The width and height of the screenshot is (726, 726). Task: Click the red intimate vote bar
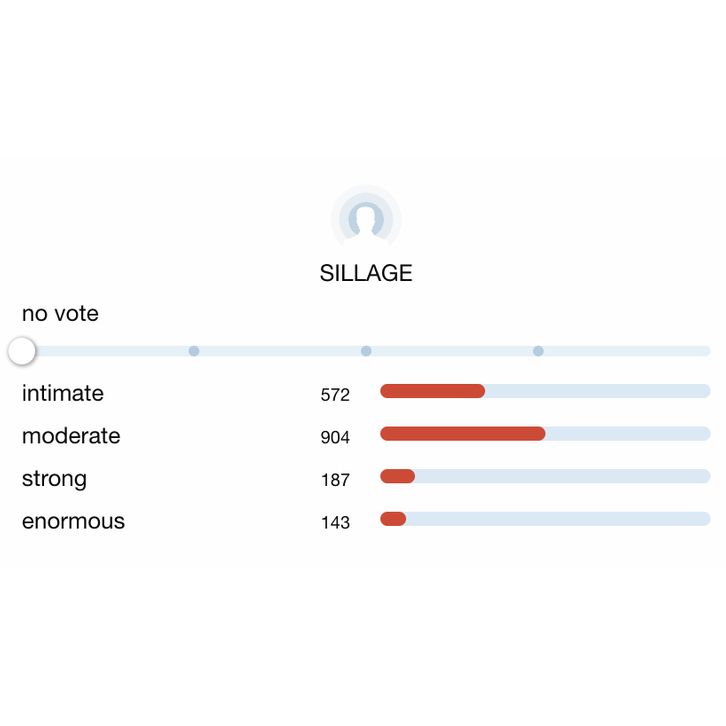(432, 391)
